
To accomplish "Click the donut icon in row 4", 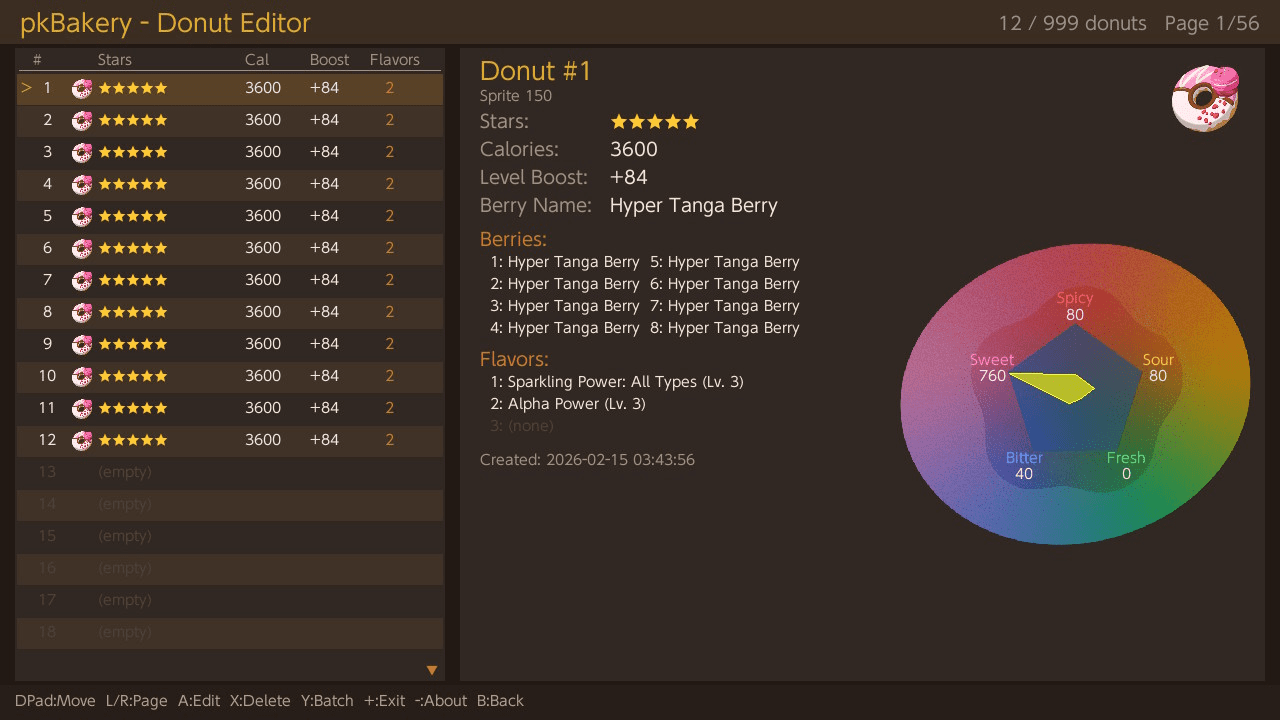I will point(82,184).
